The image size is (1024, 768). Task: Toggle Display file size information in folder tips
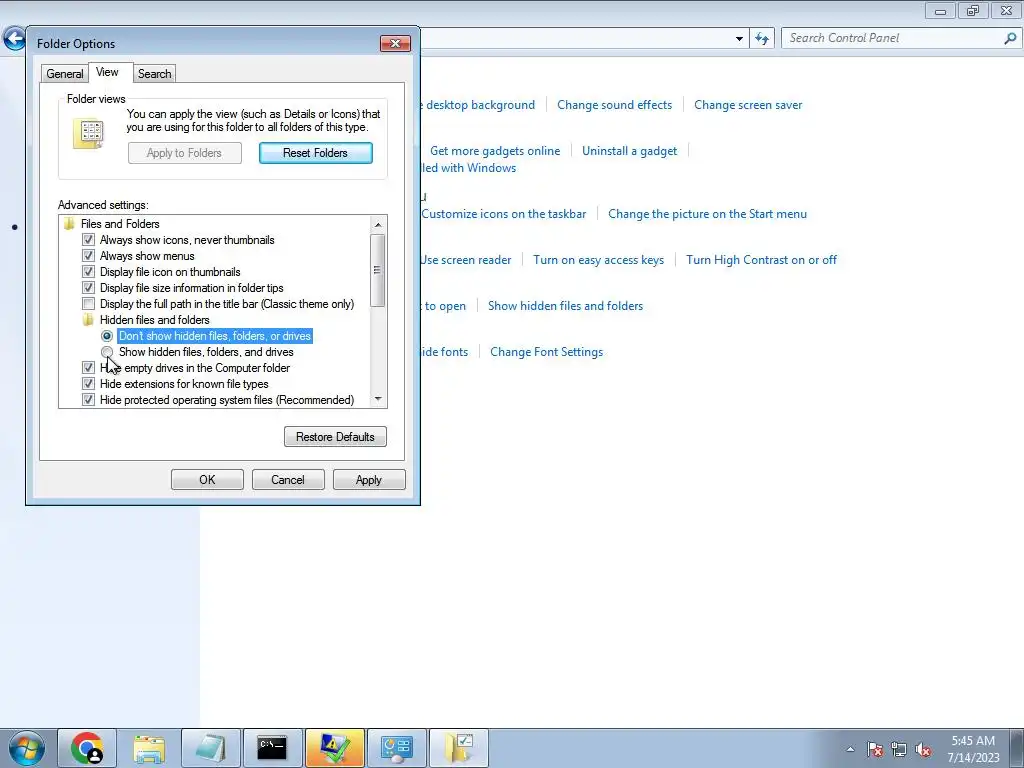[x=88, y=288]
